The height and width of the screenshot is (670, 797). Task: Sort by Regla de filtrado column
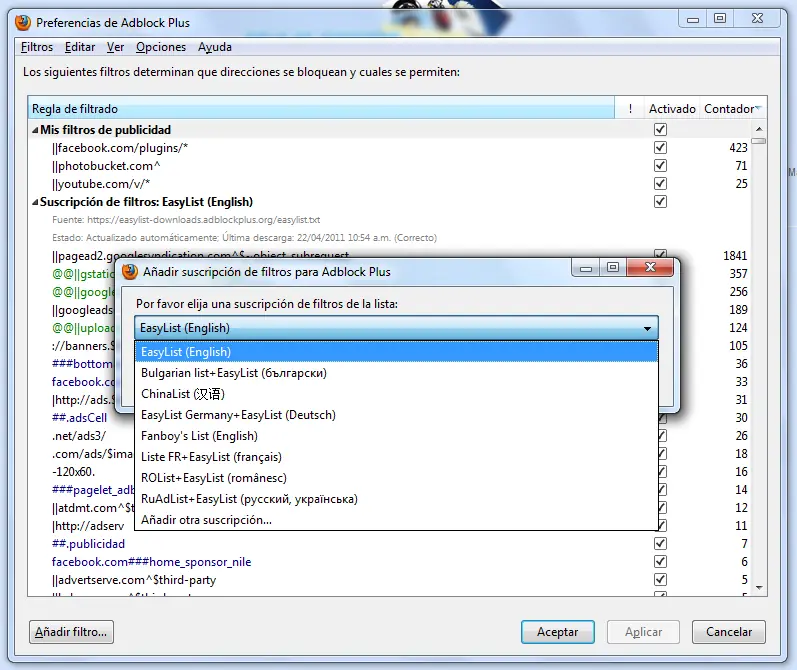pyautogui.click(x=321, y=108)
